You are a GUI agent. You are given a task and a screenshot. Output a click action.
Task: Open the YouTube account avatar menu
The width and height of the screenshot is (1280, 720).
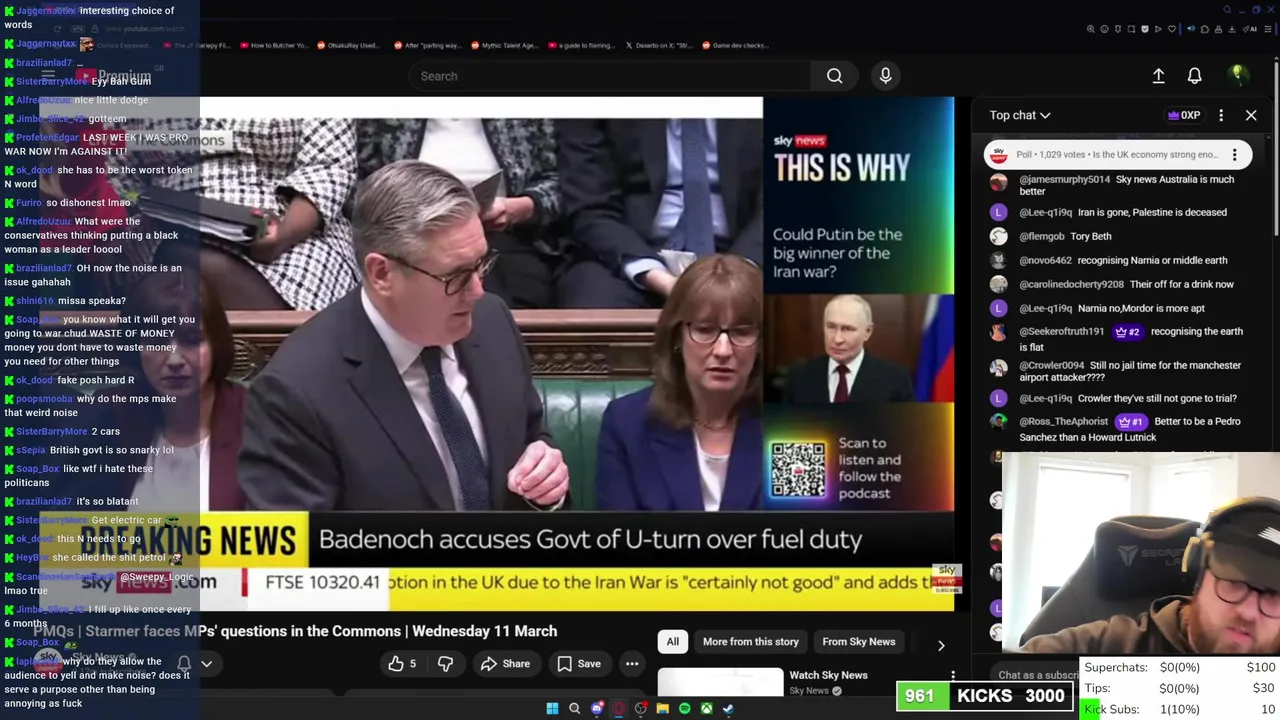click(x=1237, y=76)
